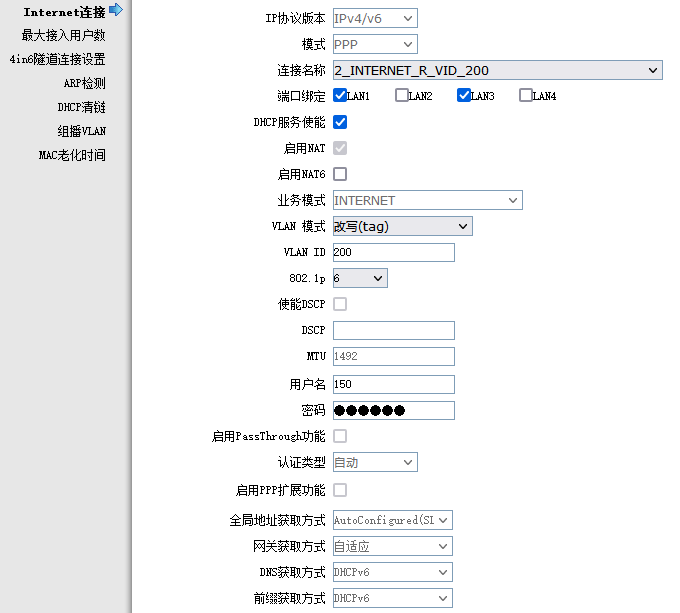
Task: Enable the 启用NAT6 checkbox
Action: [x=340, y=174]
